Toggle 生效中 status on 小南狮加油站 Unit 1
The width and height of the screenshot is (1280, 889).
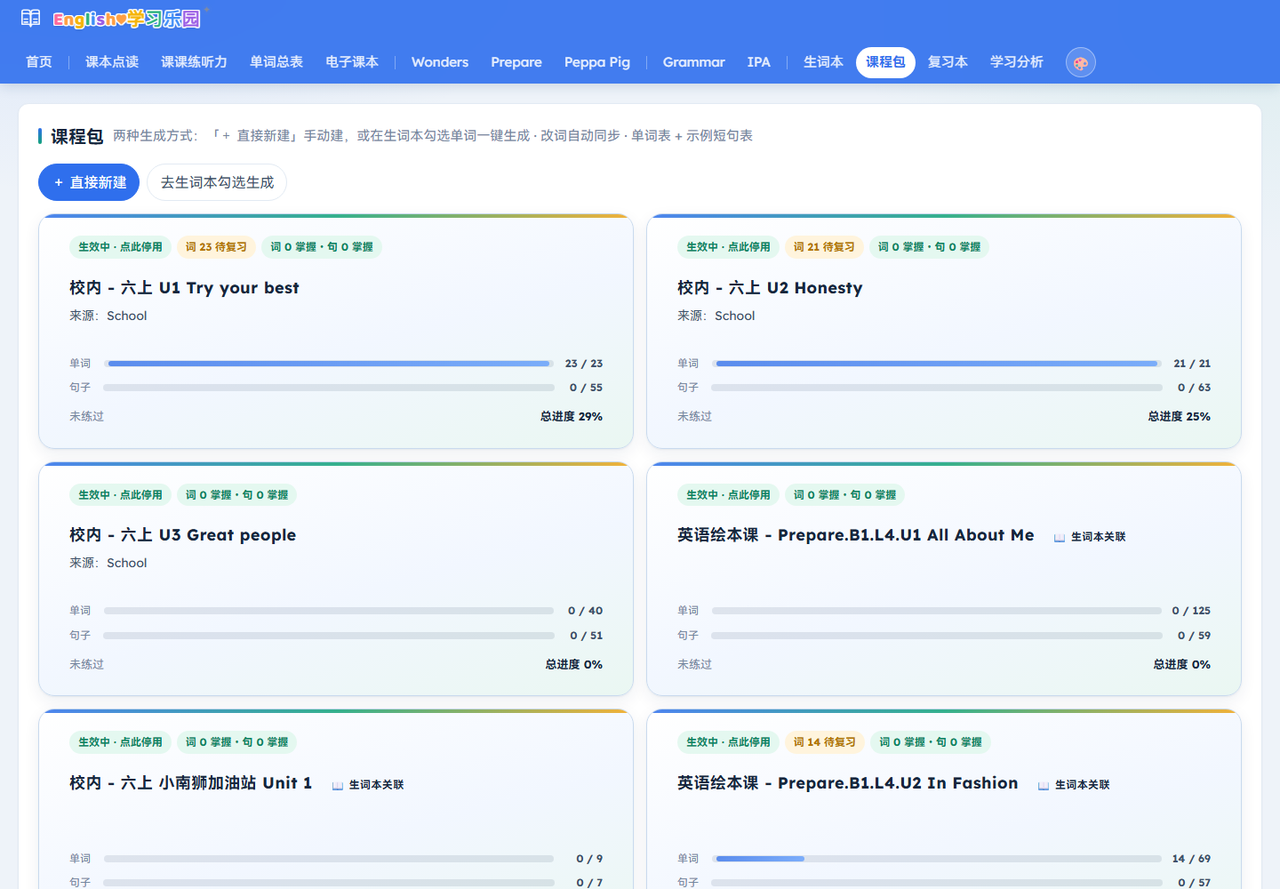pos(120,742)
